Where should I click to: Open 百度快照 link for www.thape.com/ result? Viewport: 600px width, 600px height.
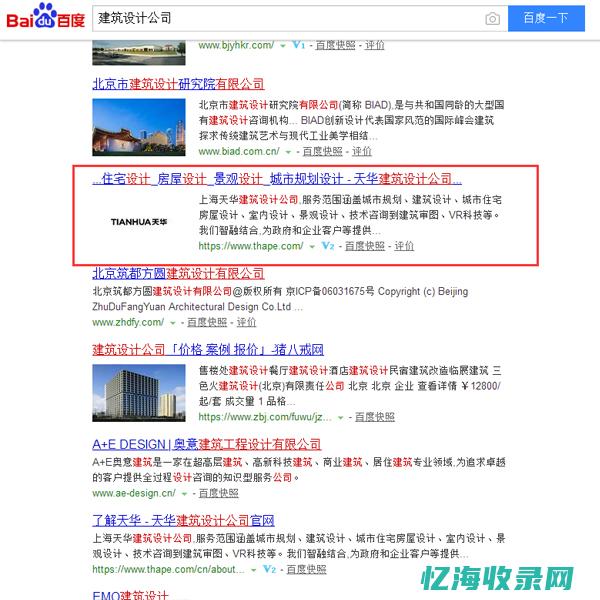click(365, 246)
